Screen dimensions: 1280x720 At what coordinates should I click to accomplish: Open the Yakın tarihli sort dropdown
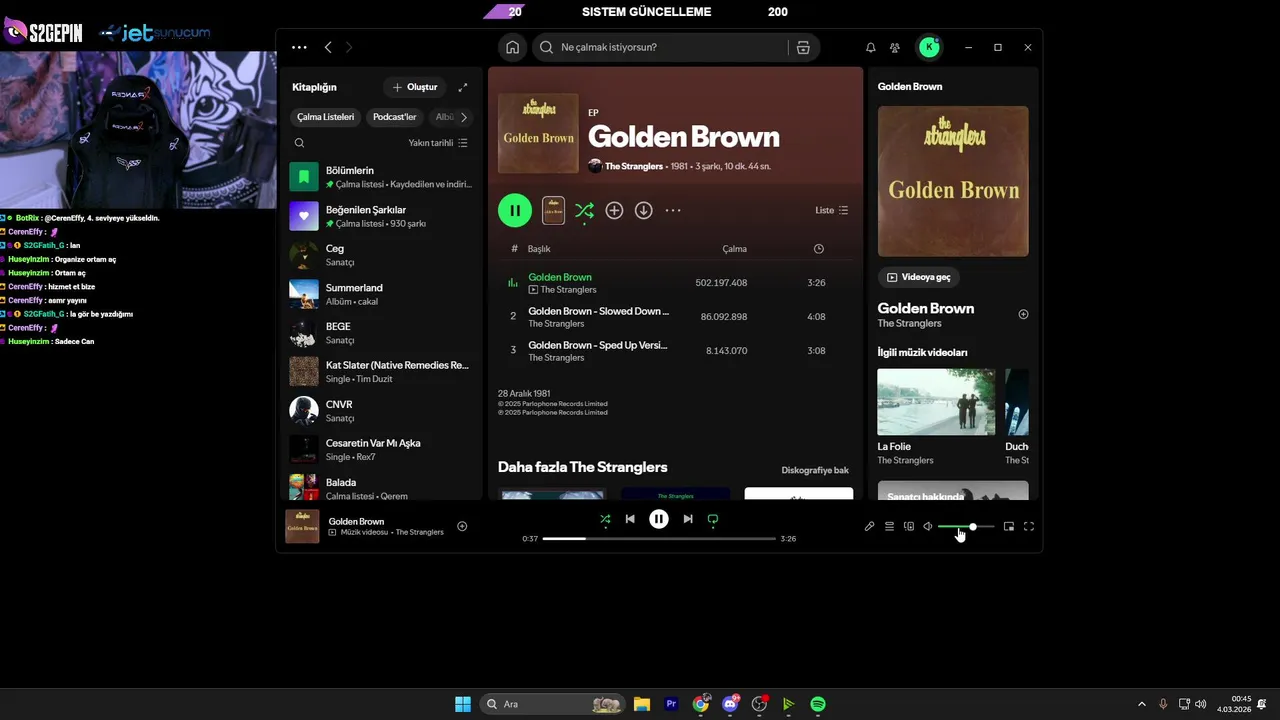pyautogui.click(x=438, y=143)
